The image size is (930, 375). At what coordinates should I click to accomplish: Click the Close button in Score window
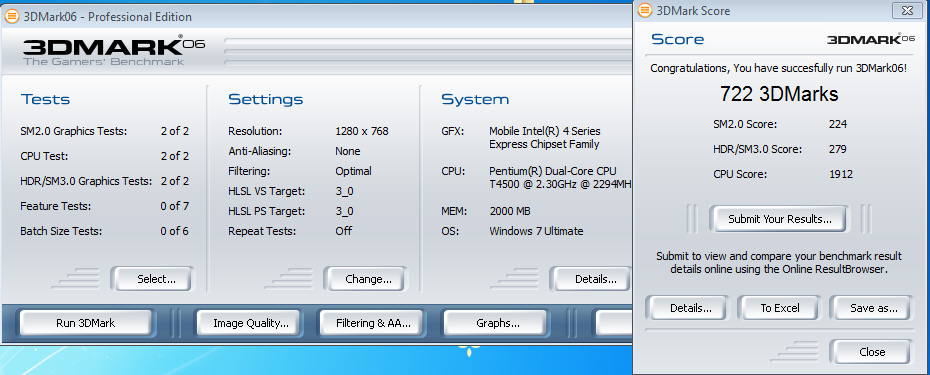(872, 352)
